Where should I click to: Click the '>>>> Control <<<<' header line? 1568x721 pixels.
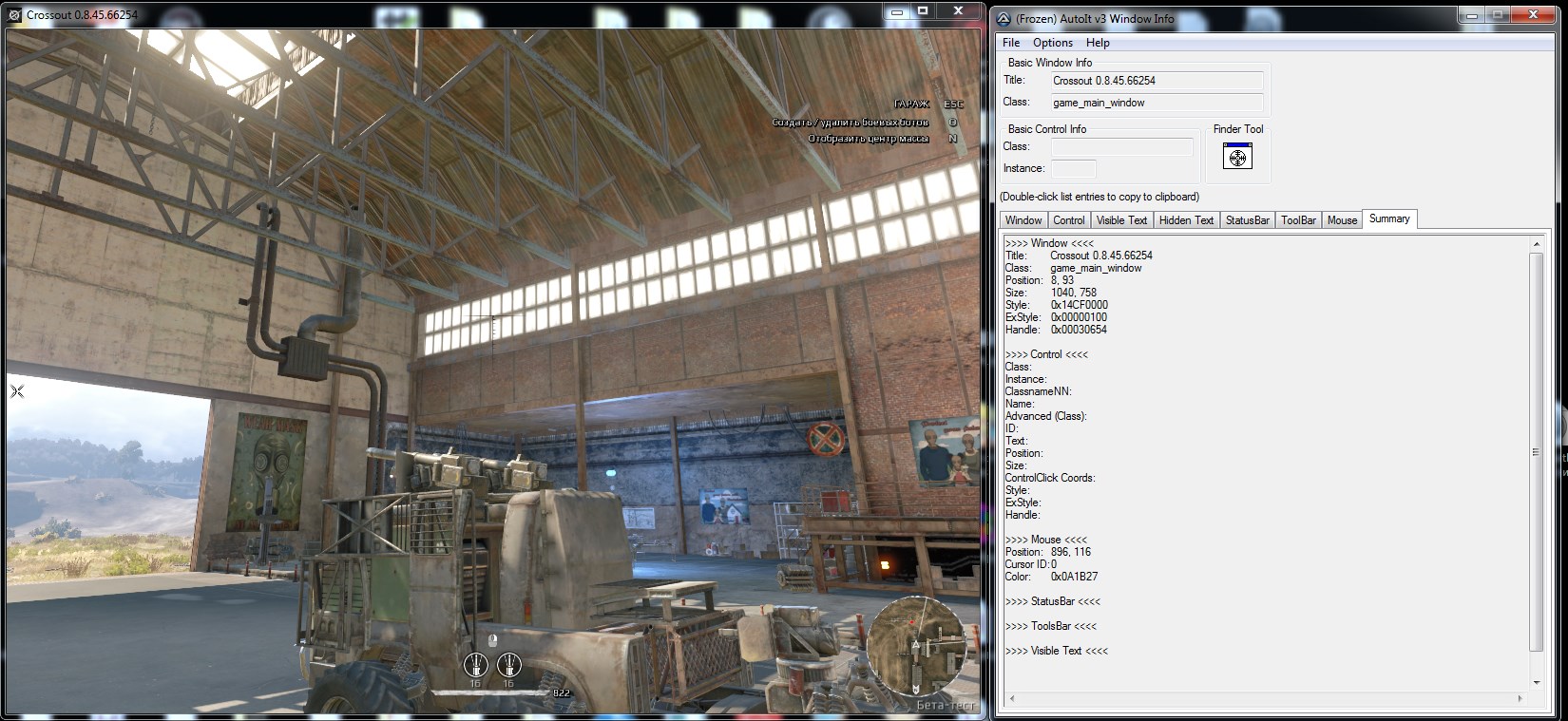coord(1046,354)
